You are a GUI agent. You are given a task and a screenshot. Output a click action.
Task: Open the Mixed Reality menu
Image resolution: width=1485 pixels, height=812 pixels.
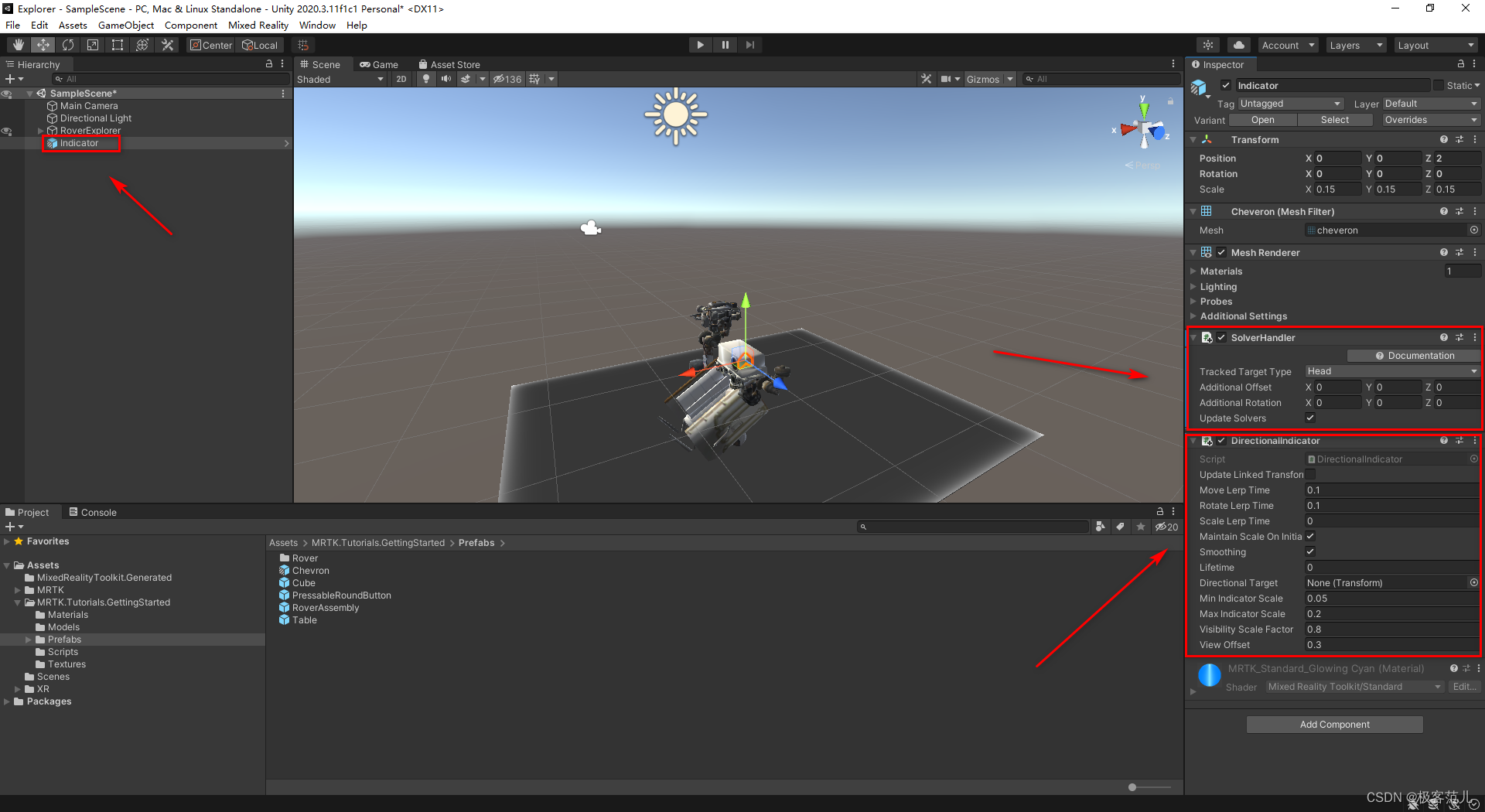point(258,26)
